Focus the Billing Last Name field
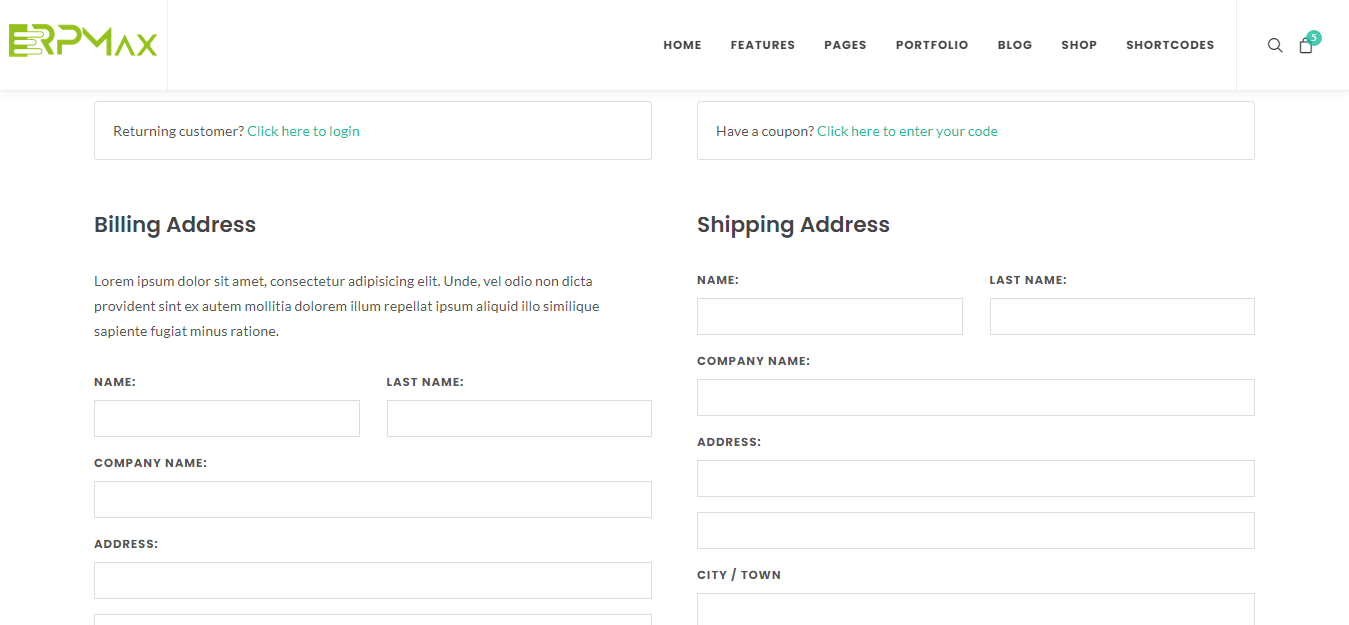The height and width of the screenshot is (625, 1349). tap(519, 419)
